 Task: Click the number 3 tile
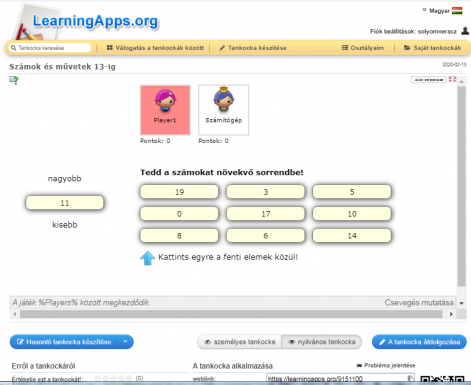(266, 192)
